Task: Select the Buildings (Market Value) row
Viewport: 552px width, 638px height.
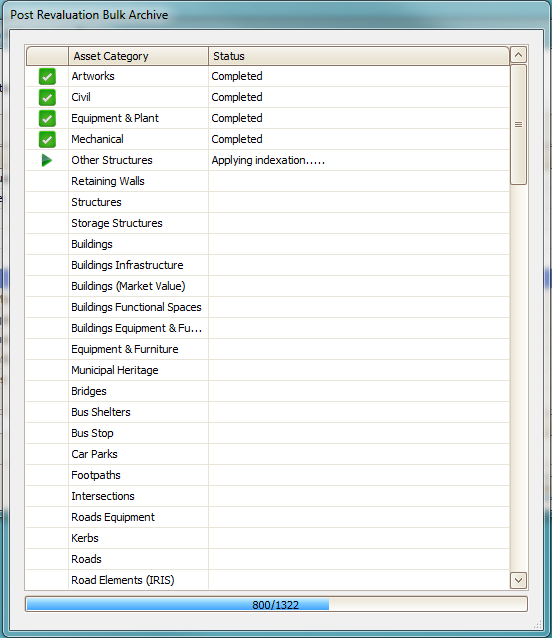Action: (x=268, y=286)
